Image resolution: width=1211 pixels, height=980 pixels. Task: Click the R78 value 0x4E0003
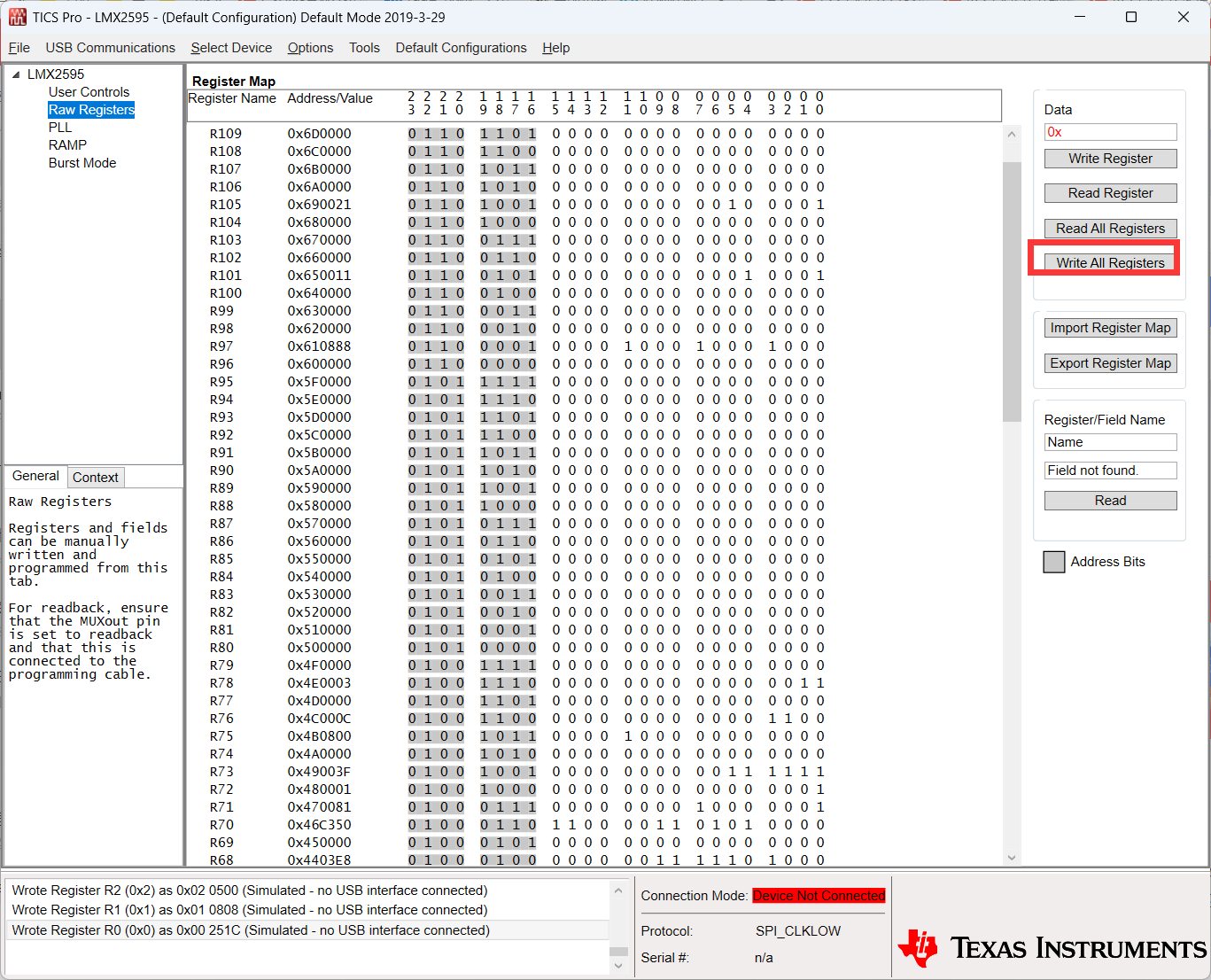tap(319, 683)
